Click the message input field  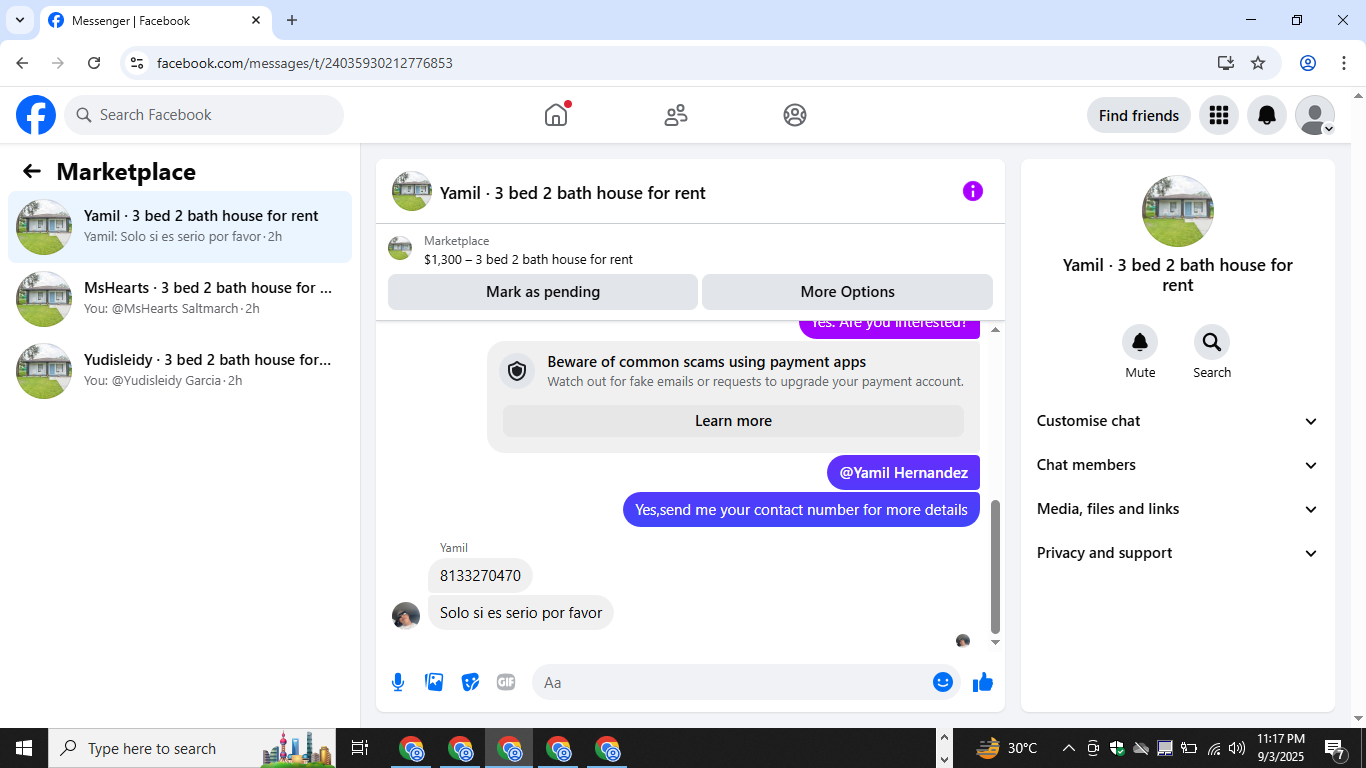coord(746,682)
